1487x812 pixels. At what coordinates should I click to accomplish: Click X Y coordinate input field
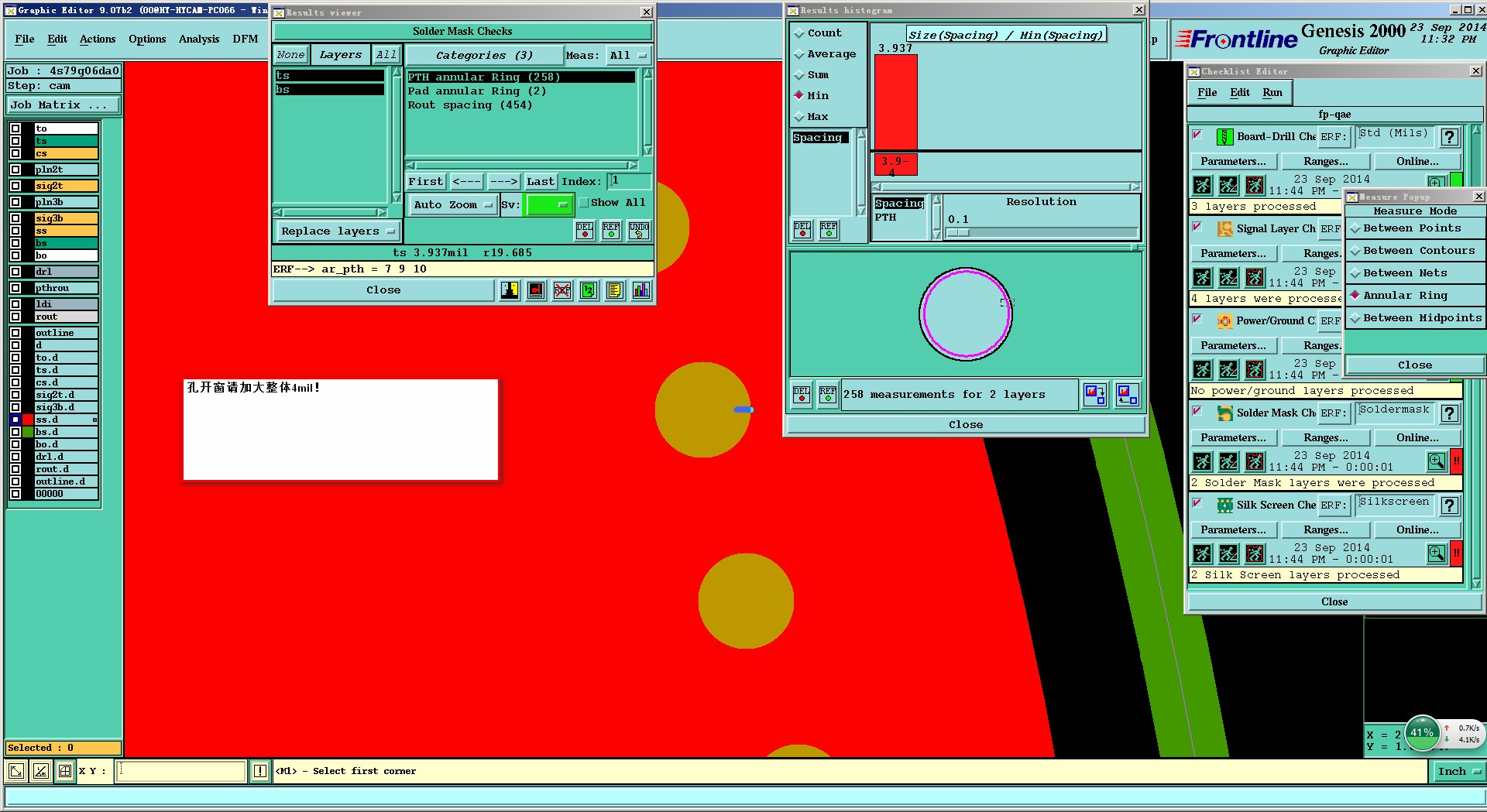point(180,771)
